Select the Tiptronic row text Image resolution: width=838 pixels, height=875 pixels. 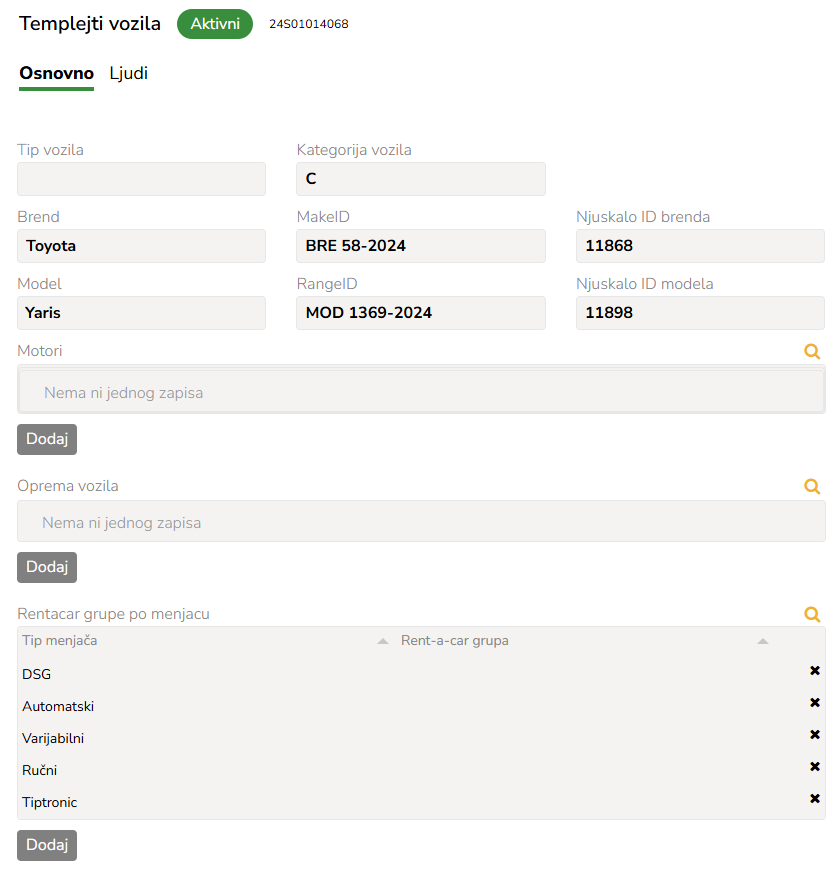(x=50, y=802)
